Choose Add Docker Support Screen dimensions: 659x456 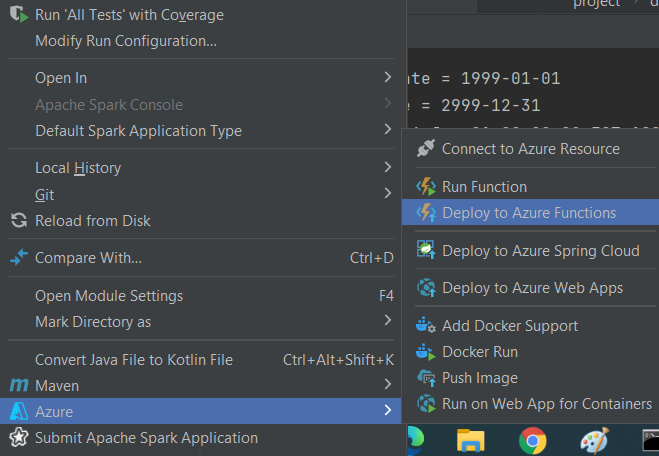(x=530, y=325)
